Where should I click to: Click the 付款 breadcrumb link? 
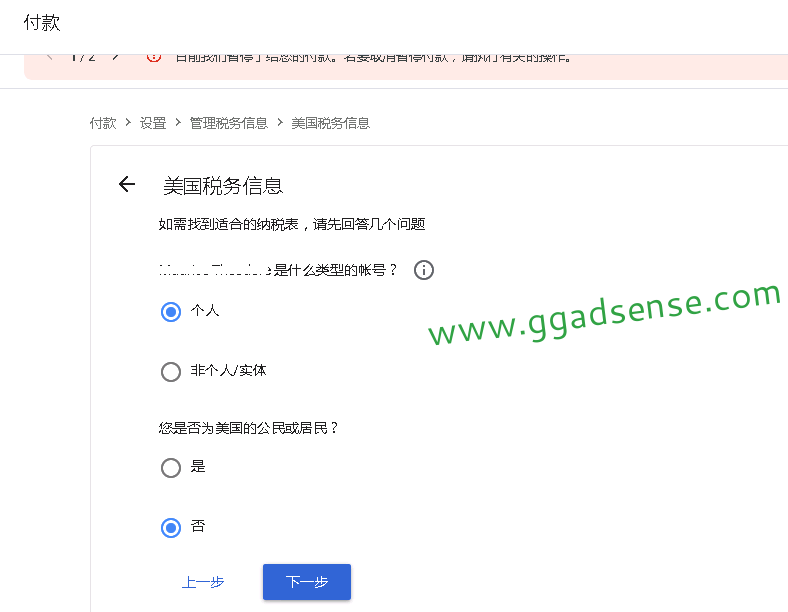click(103, 123)
